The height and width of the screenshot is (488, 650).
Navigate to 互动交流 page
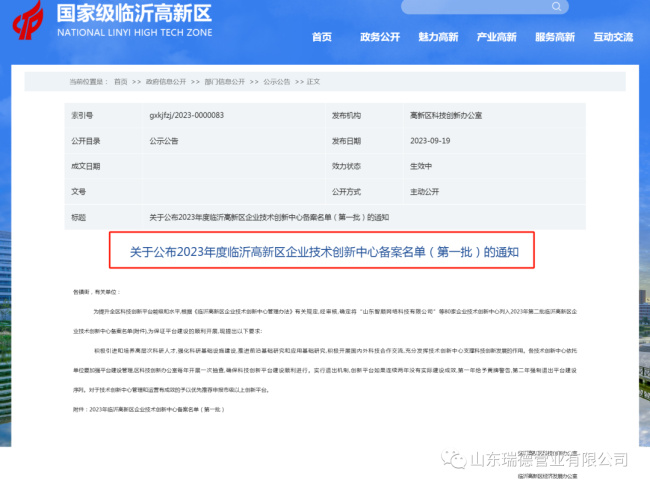point(613,37)
